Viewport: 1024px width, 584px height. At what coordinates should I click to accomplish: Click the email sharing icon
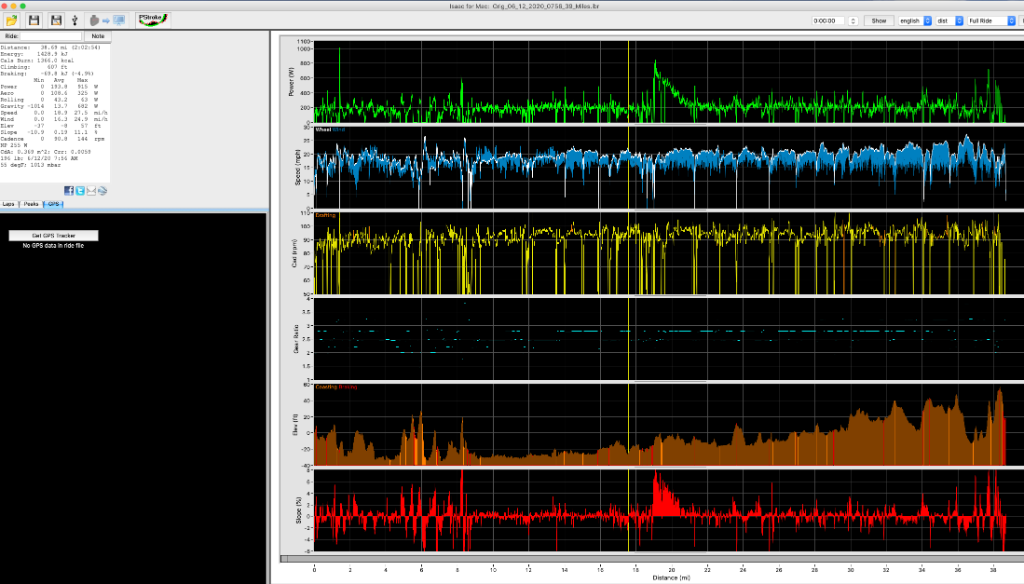(91, 190)
